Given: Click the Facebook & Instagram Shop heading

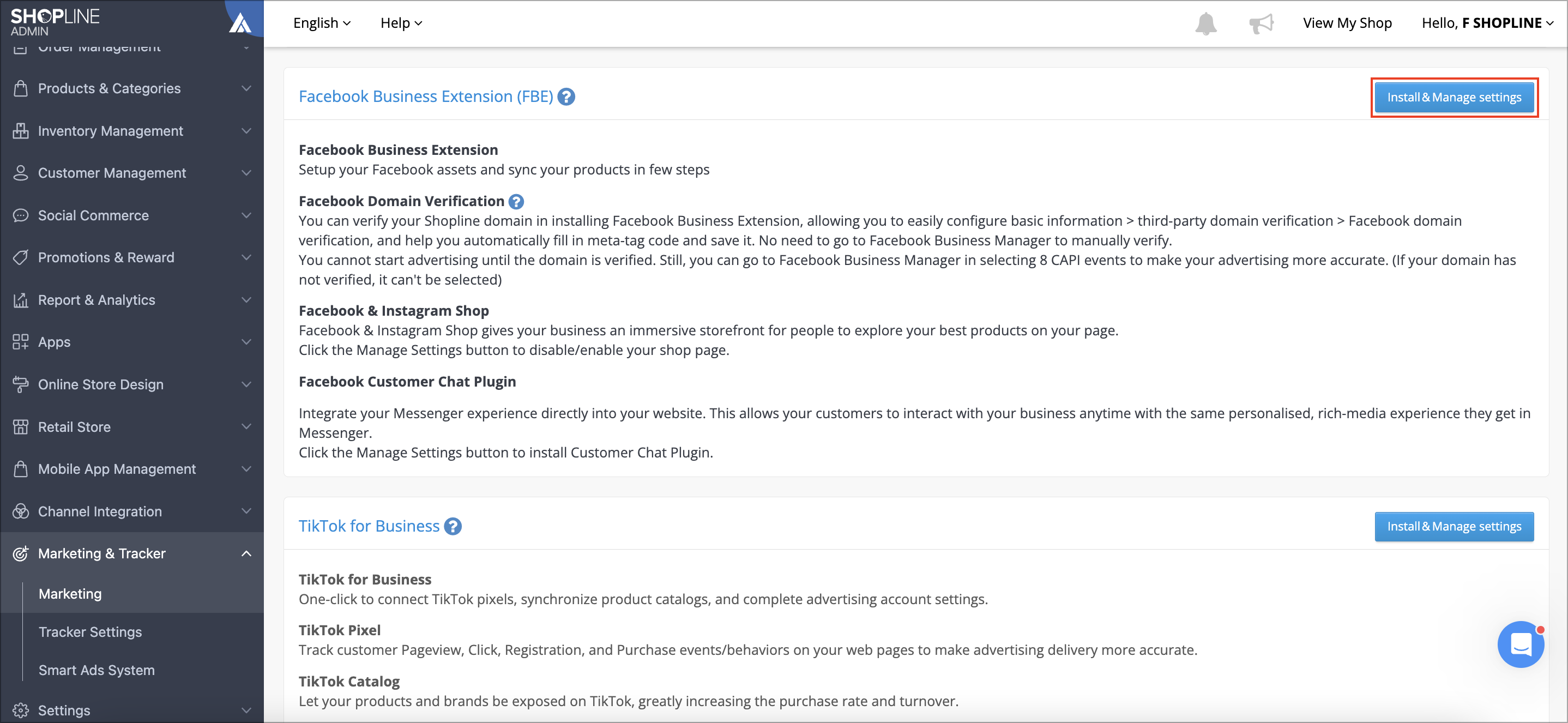Looking at the screenshot, I should 394,311.
